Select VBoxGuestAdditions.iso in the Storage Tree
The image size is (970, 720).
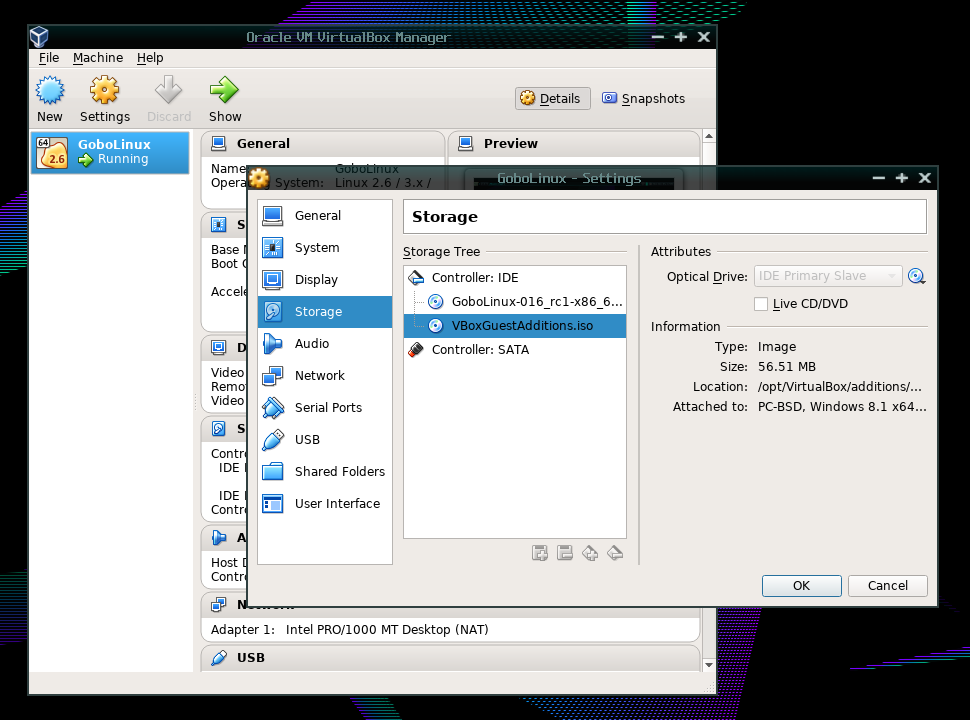pyautogui.click(x=520, y=325)
